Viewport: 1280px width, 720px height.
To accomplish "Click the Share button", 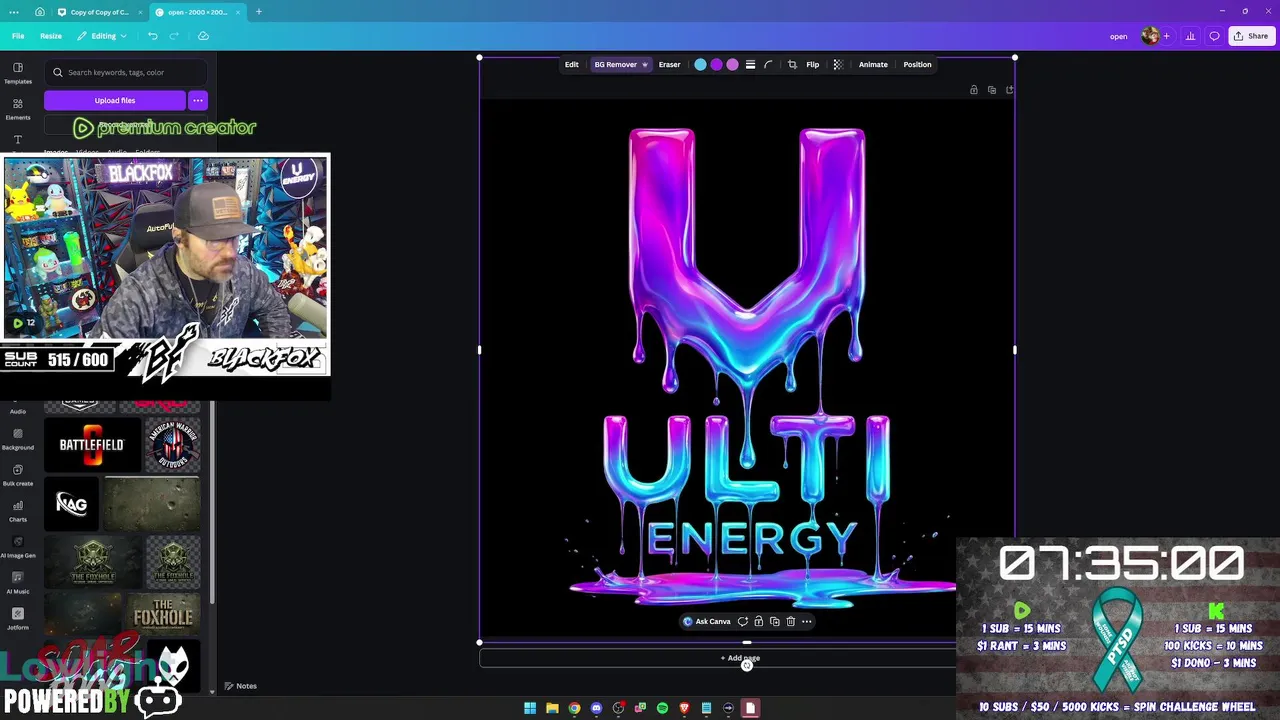I will (1251, 36).
